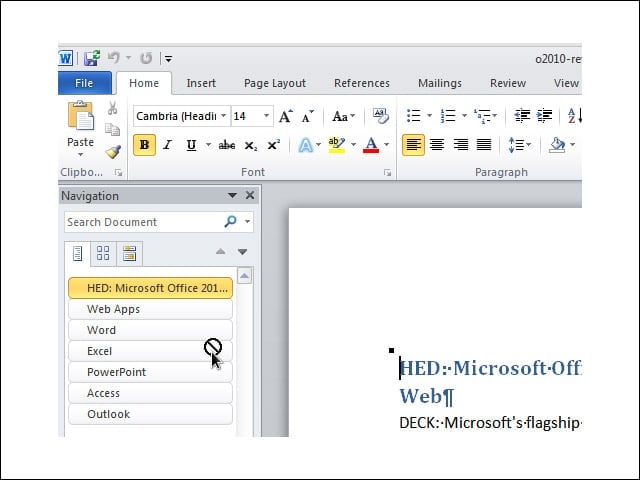Viewport: 640px width, 480px height.
Task: Open the References tab
Action: click(x=362, y=83)
